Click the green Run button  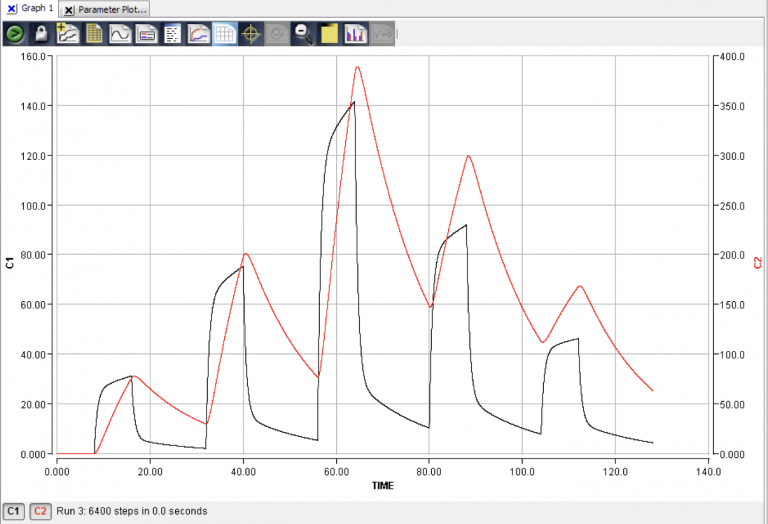(15, 34)
